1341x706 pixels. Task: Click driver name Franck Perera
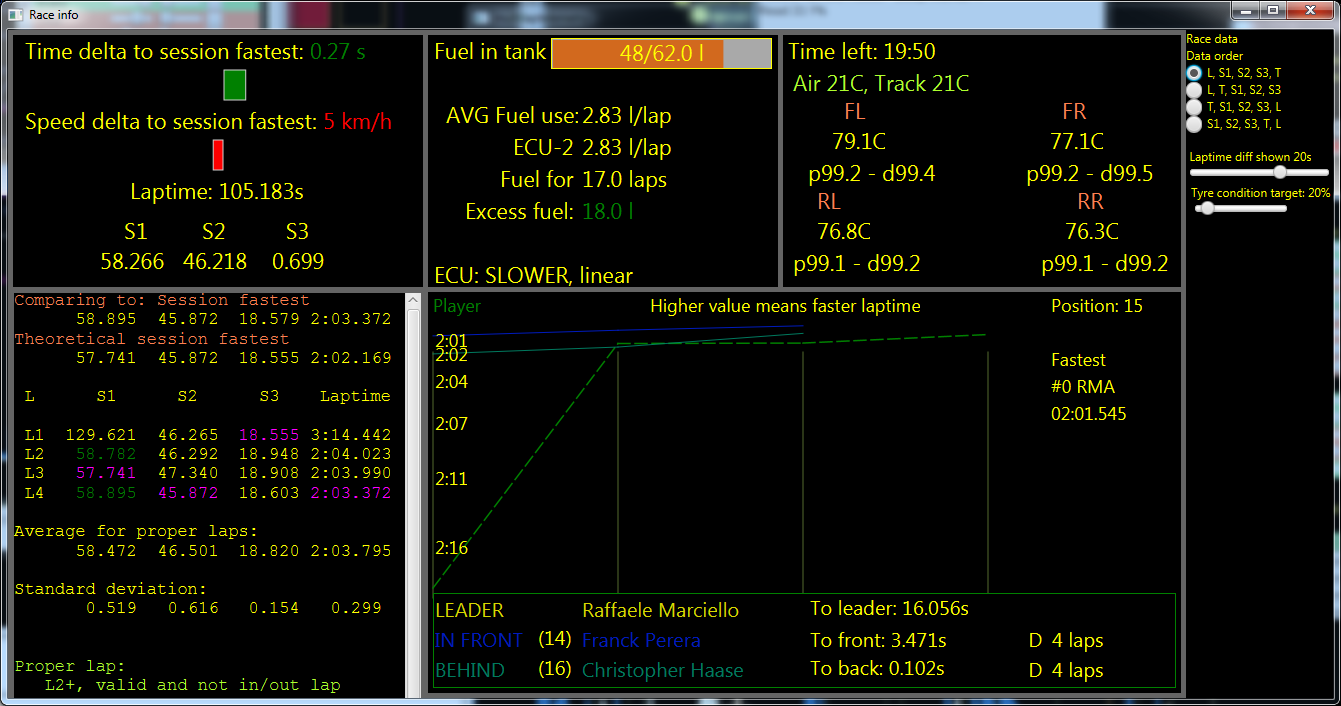point(641,641)
